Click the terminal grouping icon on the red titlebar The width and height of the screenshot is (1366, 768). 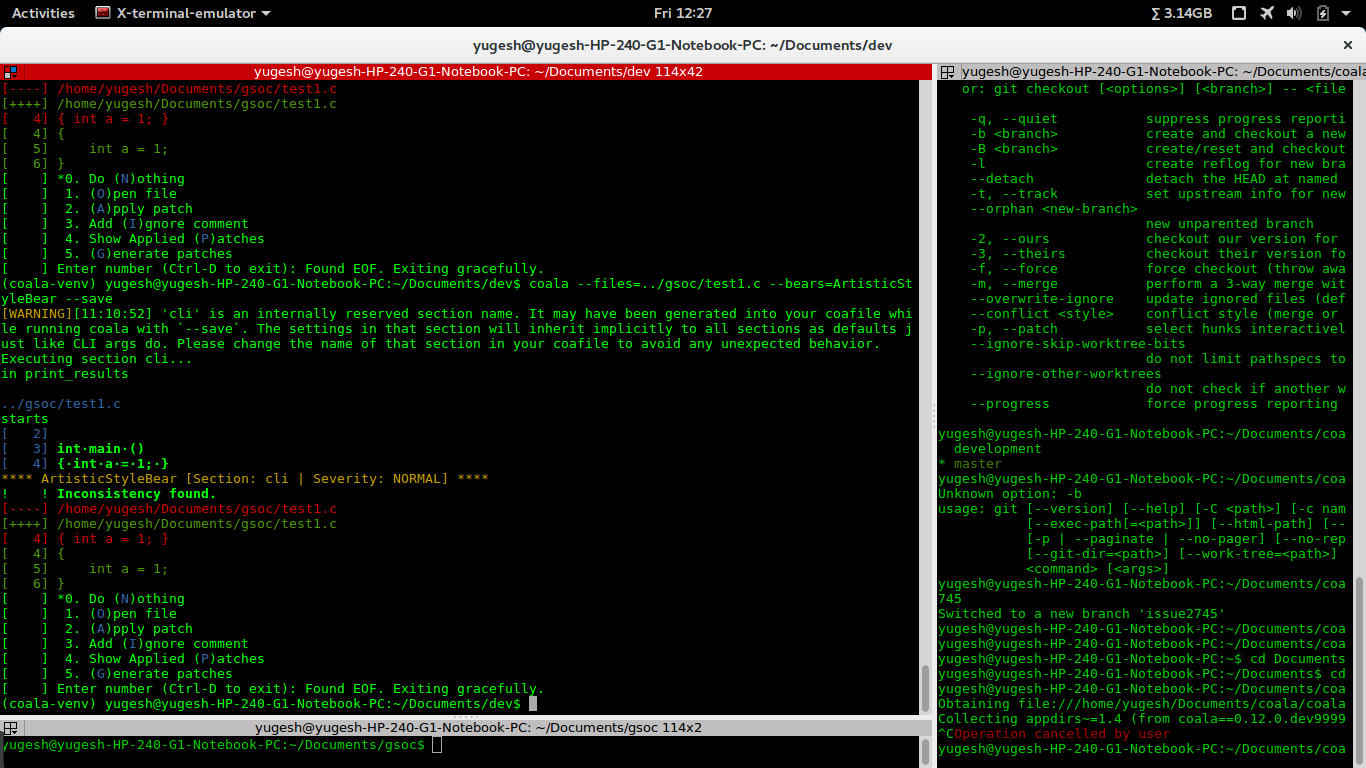pyautogui.click(x=9, y=72)
